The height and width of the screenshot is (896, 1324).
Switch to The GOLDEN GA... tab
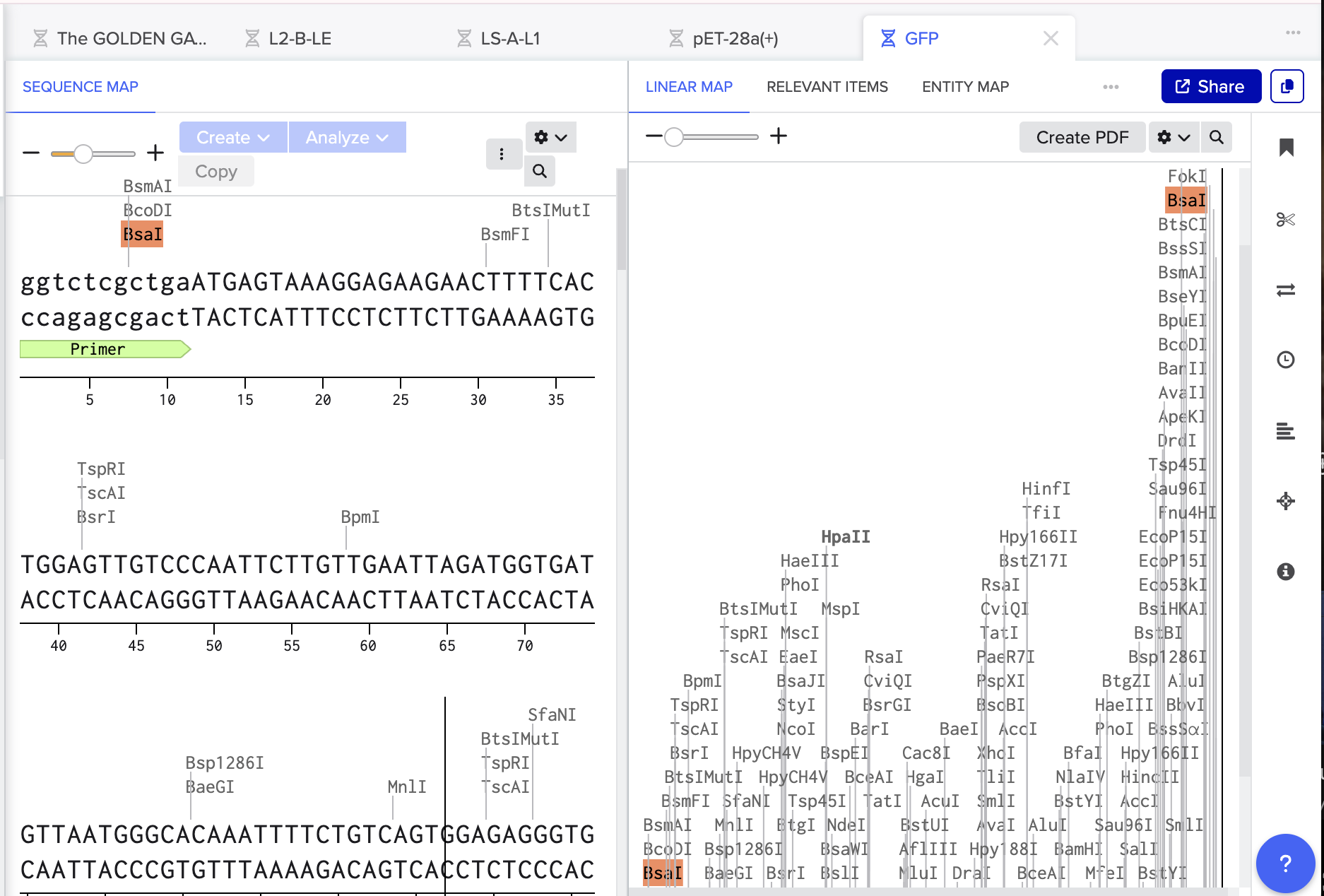120,38
